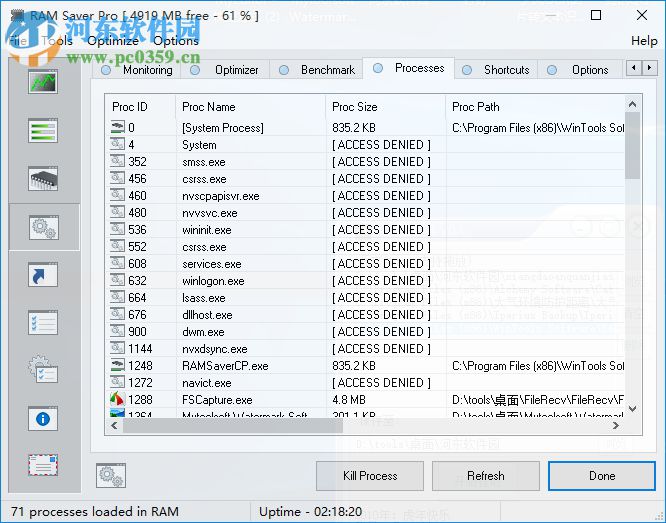This screenshot has height=523, width=666.
Task: Open the envelope mail sidebar icon
Action: [x=43, y=465]
